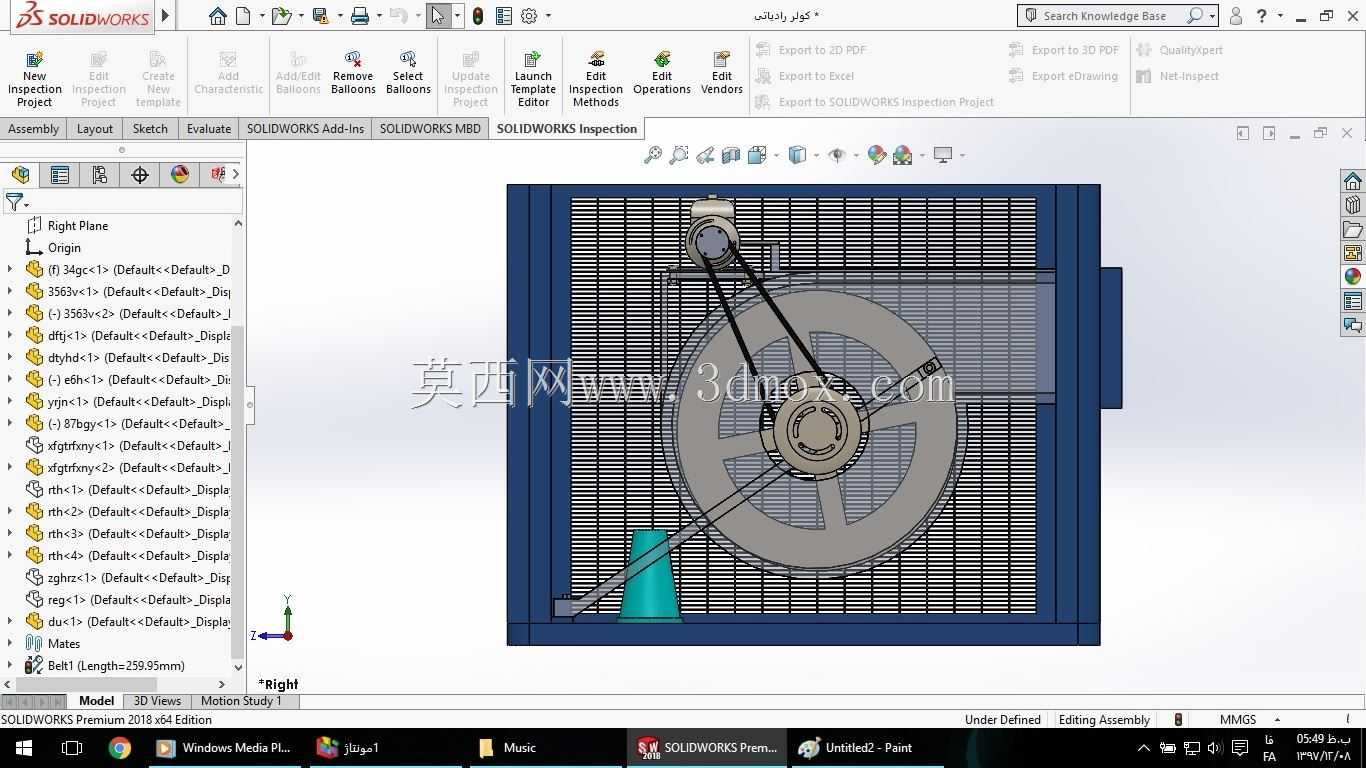The width and height of the screenshot is (1366, 768).
Task: Open the SOLIDWORKS Resources home pane icon
Action: click(x=1353, y=181)
